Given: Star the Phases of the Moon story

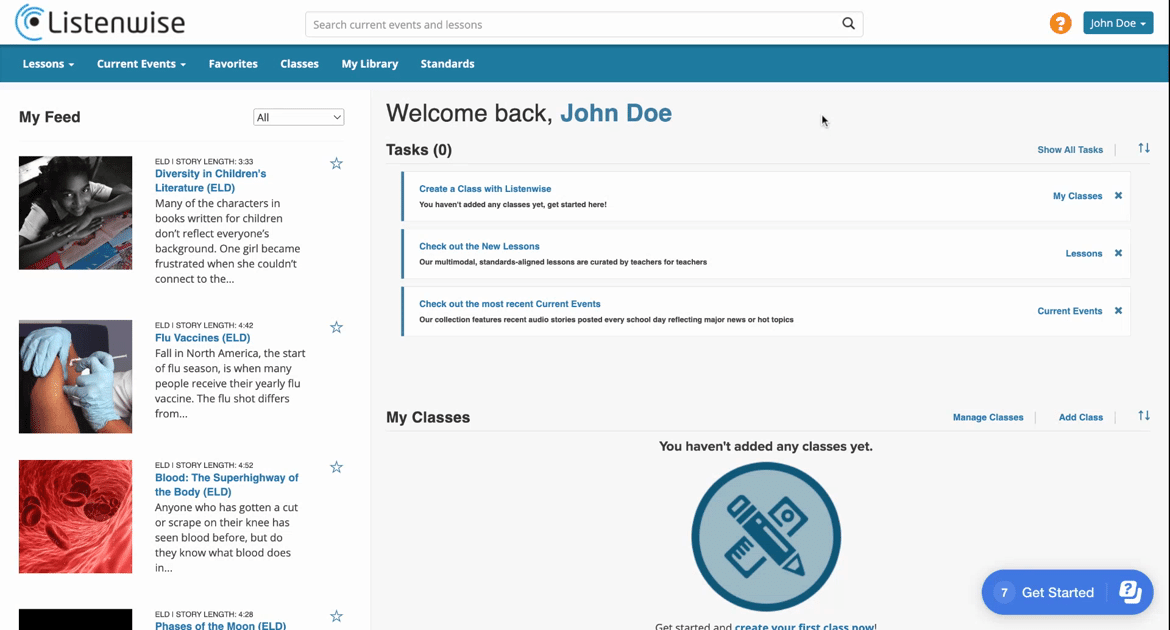Looking at the screenshot, I should tap(337, 616).
